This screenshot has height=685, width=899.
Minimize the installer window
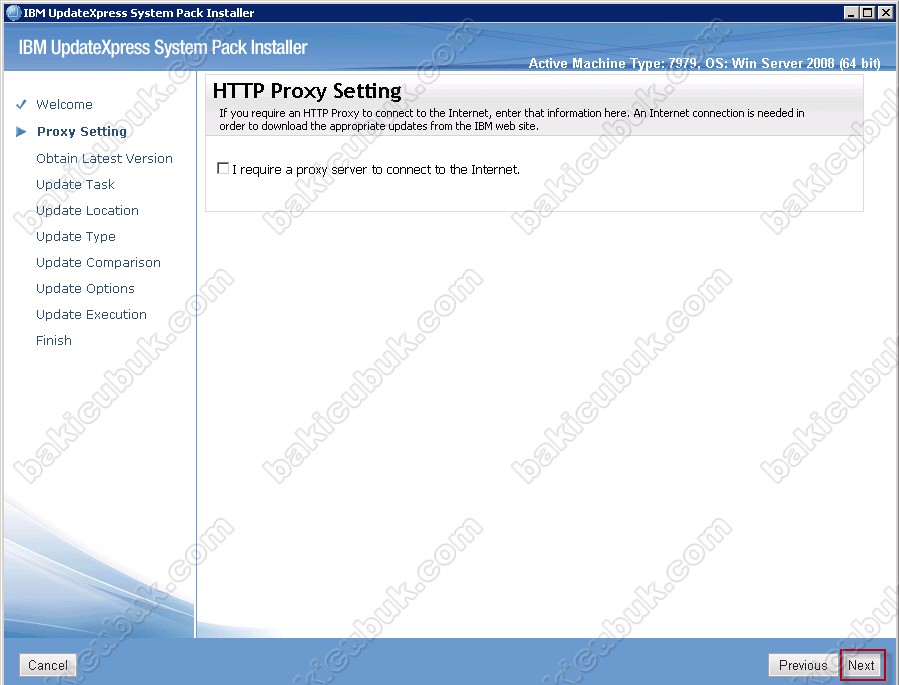click(852, 13)
